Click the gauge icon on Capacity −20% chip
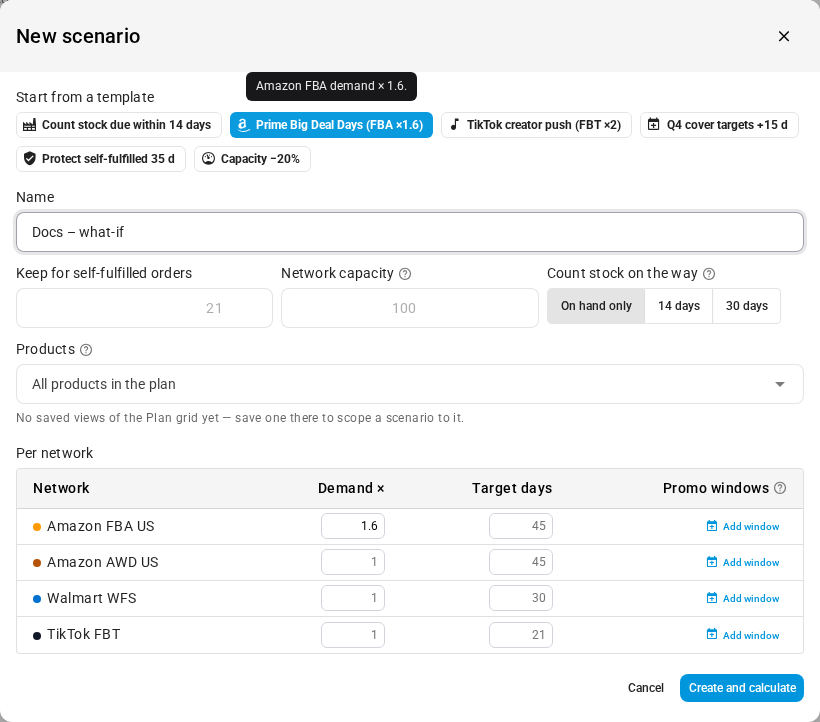Image resolution: width=820 pixels, height=722 pixels. 208,158
